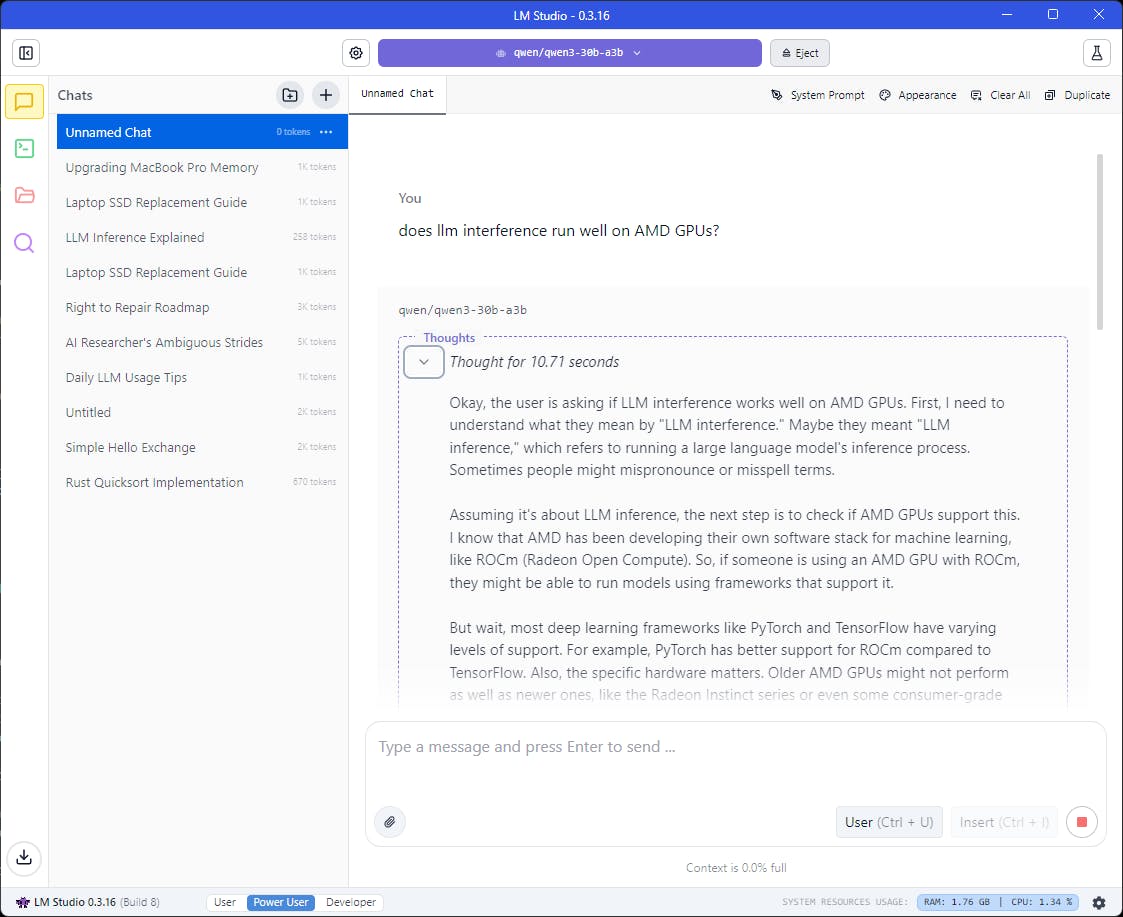Screen dimensions: 1123x917
Task: Open the Developer terminal sidebar icon
Action: 24,148
